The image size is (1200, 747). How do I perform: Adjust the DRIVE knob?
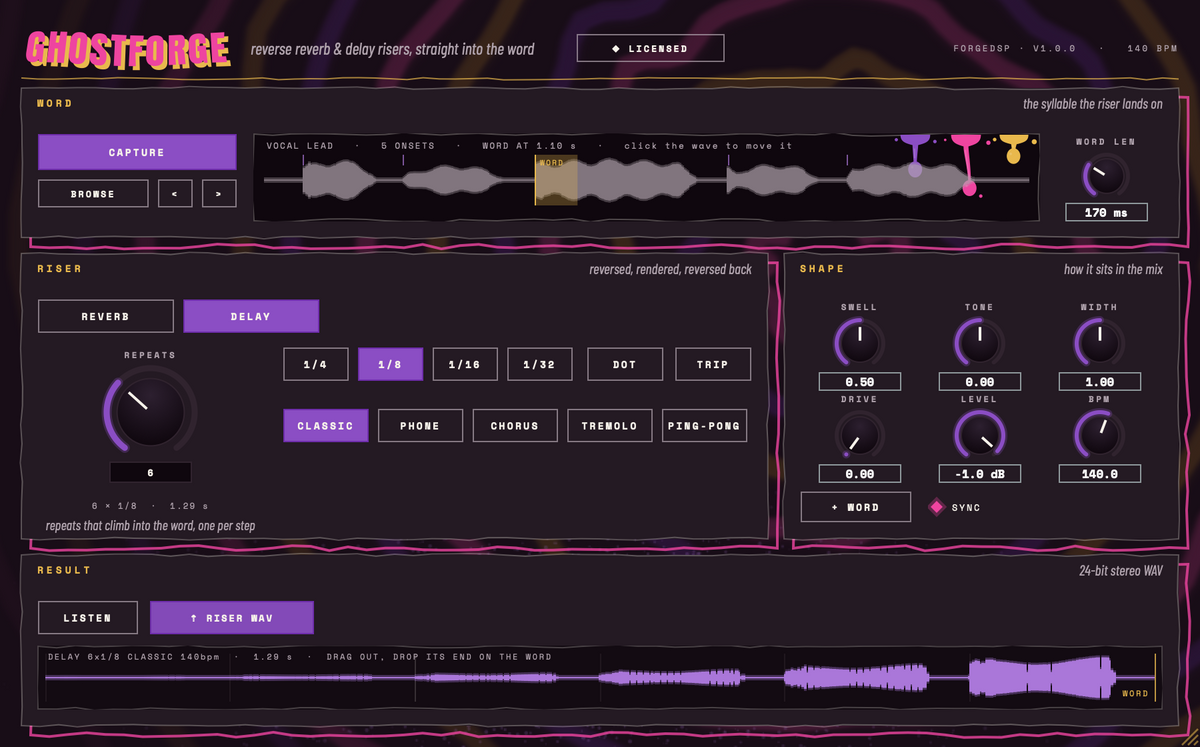coord(859,435)
